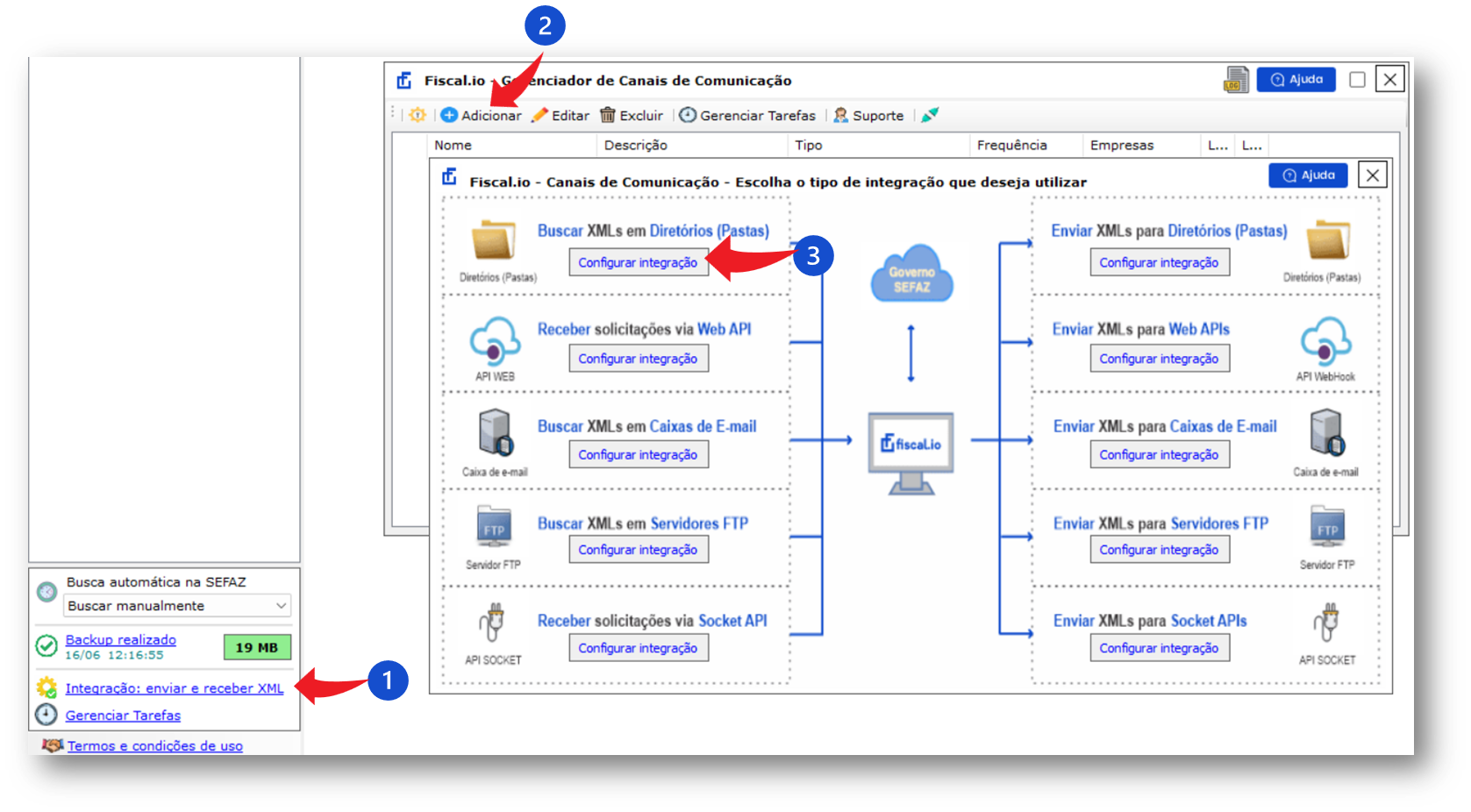
Task: Configure integration for Buscar XMLs em Caixas de E-mail
Action: 639,454
